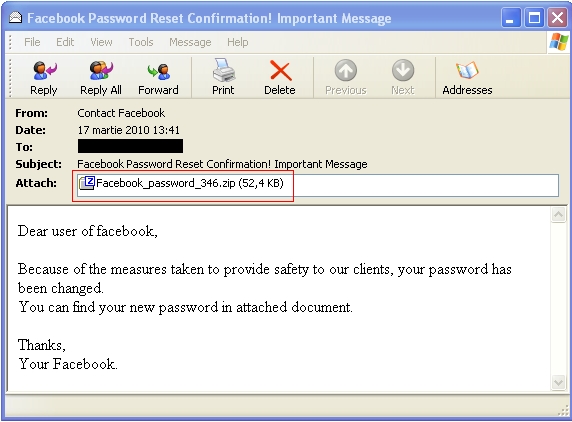
Task: Open the Edit menu
Action: point(65,42)
